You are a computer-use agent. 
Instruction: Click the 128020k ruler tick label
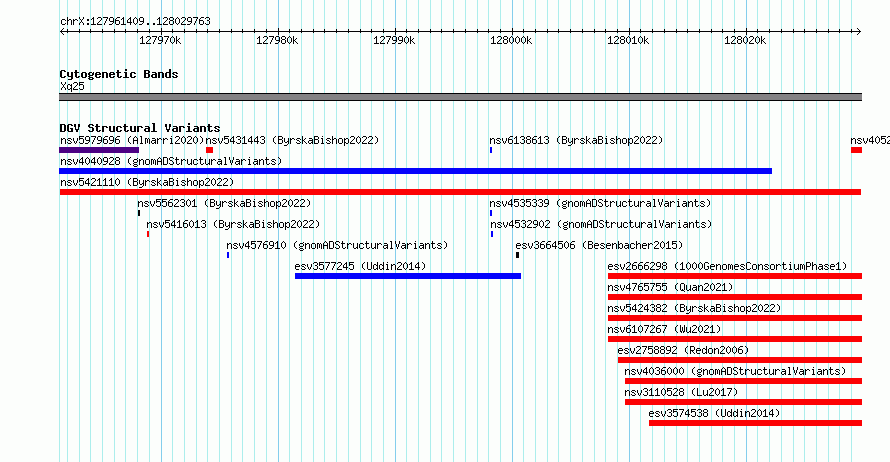[x=745, y=41]
